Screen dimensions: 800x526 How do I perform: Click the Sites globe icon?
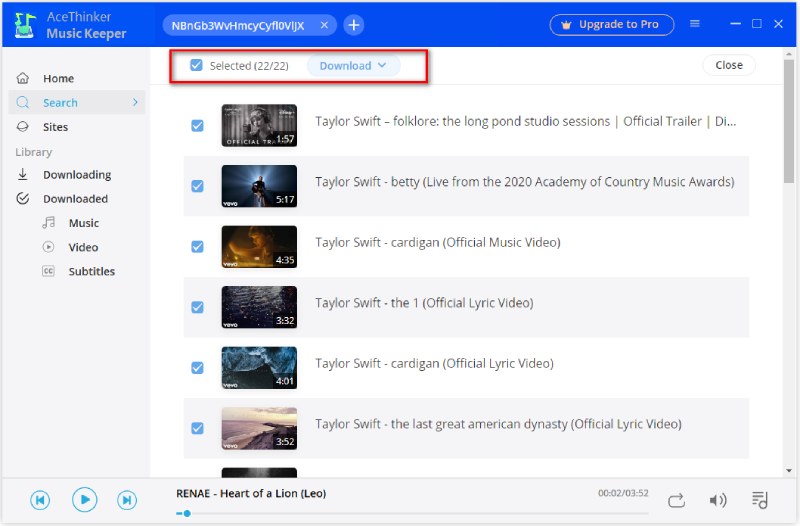pos(23,127)
